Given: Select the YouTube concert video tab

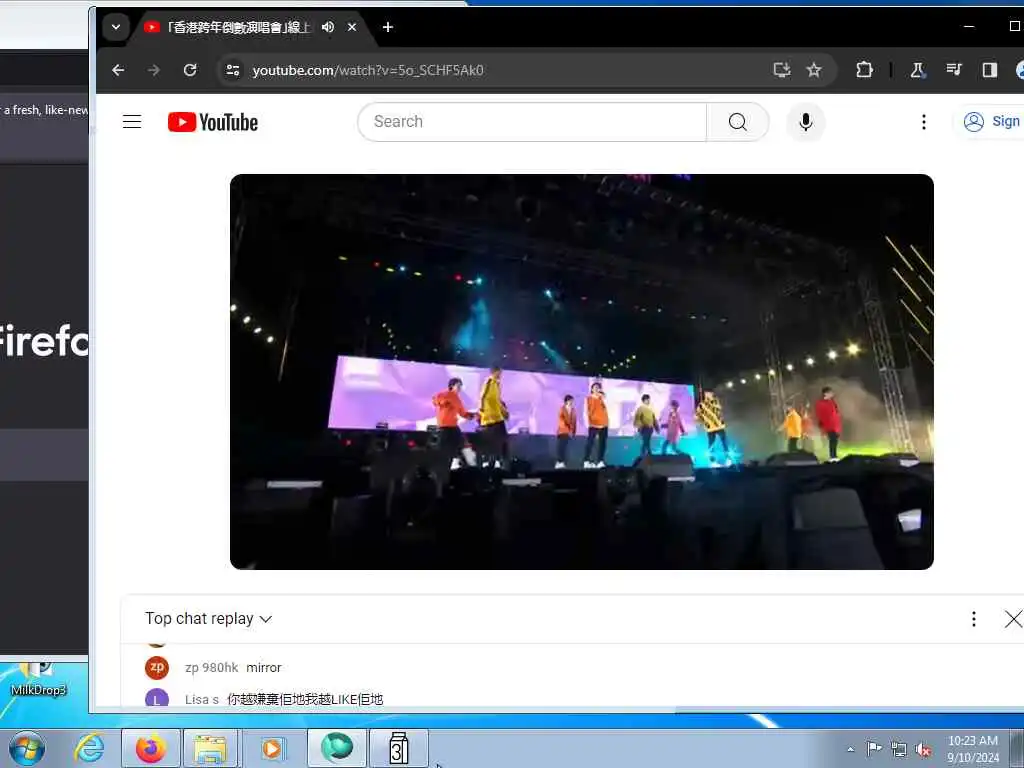Looking at the screenshot, I should (x=238, y=27).
